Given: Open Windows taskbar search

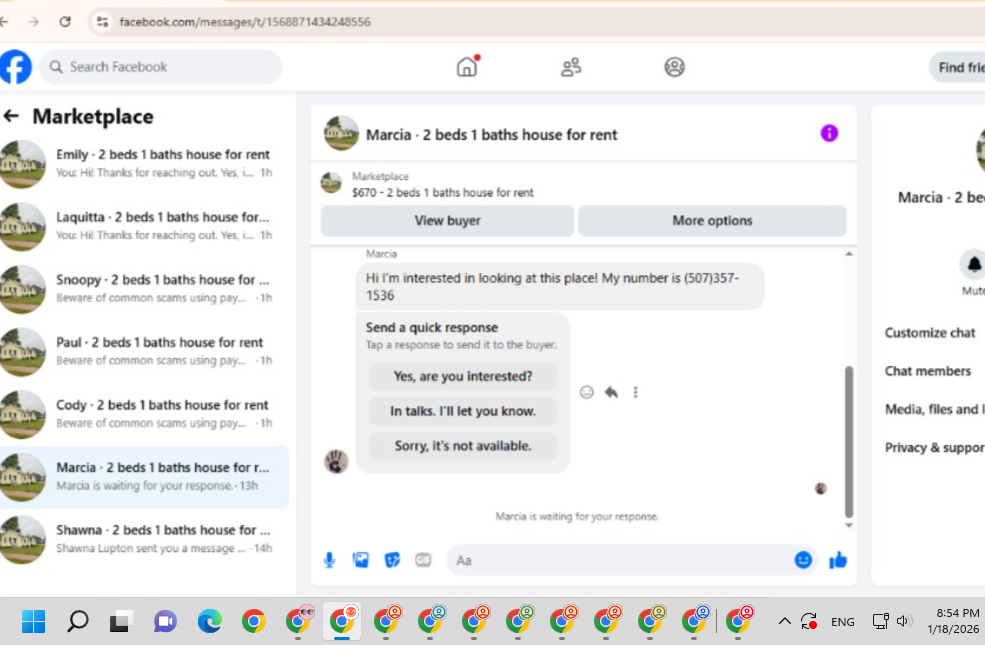Looking at the screenshot, I should [x=78, y=622].
